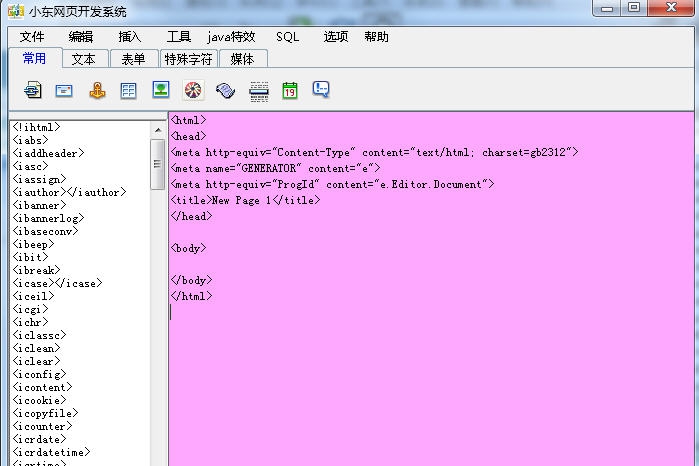The height and width of the screenshot is (466, 699).
Task: Click the scroll-paper script icon
Action: [x=226, y=91]
